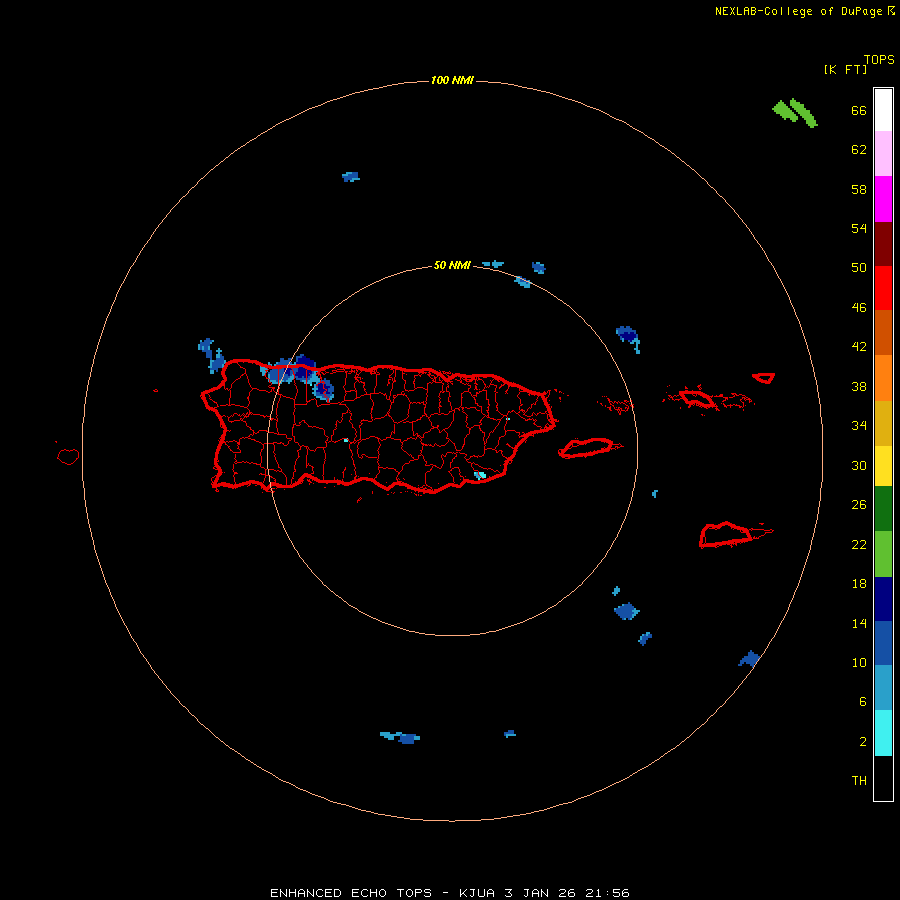The height and width of the screenshot is (900, 900).
Task: Click the 66 value on the scale
Action: coord(859,110)
